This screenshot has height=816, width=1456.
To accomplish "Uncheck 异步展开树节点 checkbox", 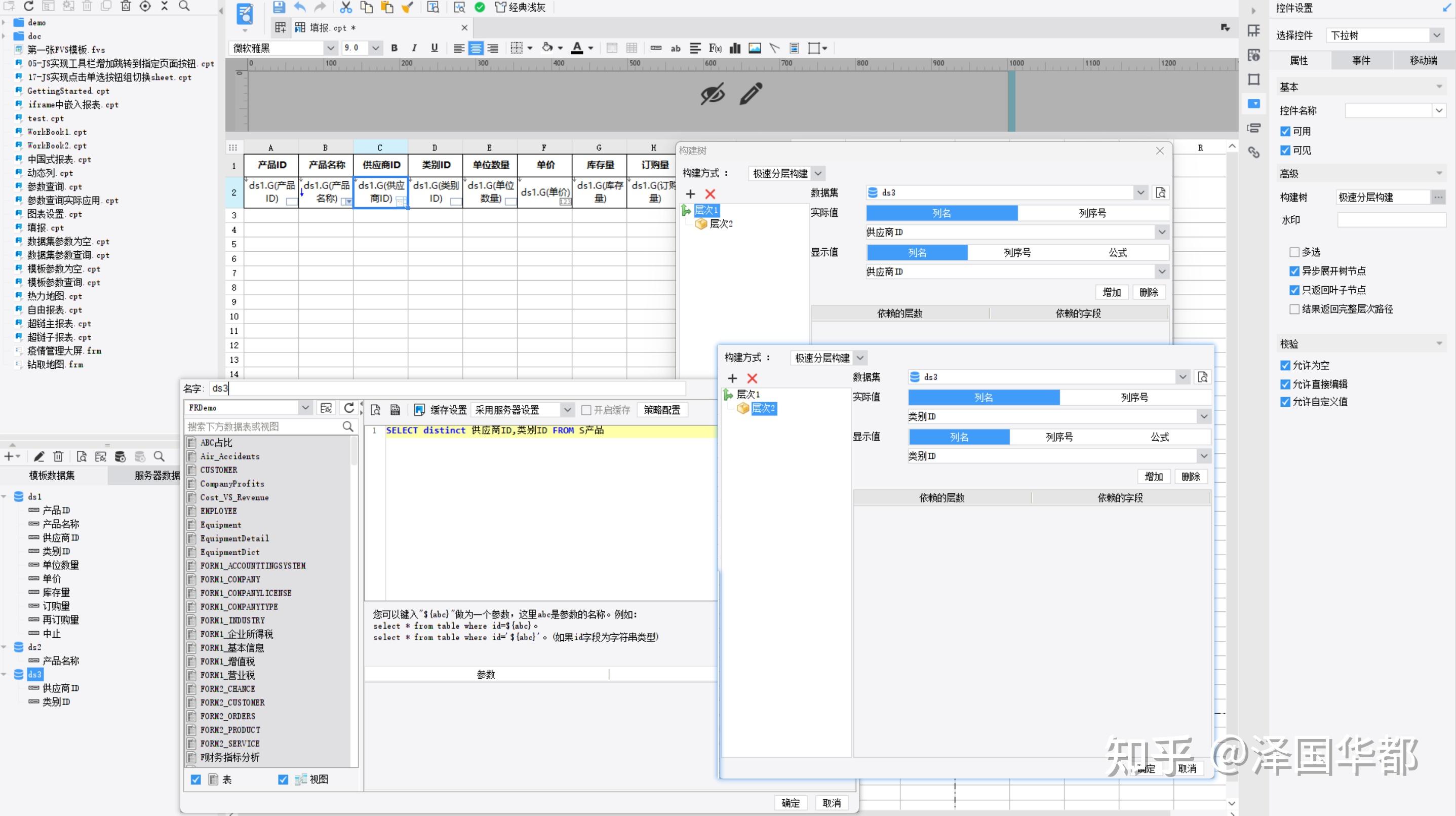I will click(x=1294, y=271).
